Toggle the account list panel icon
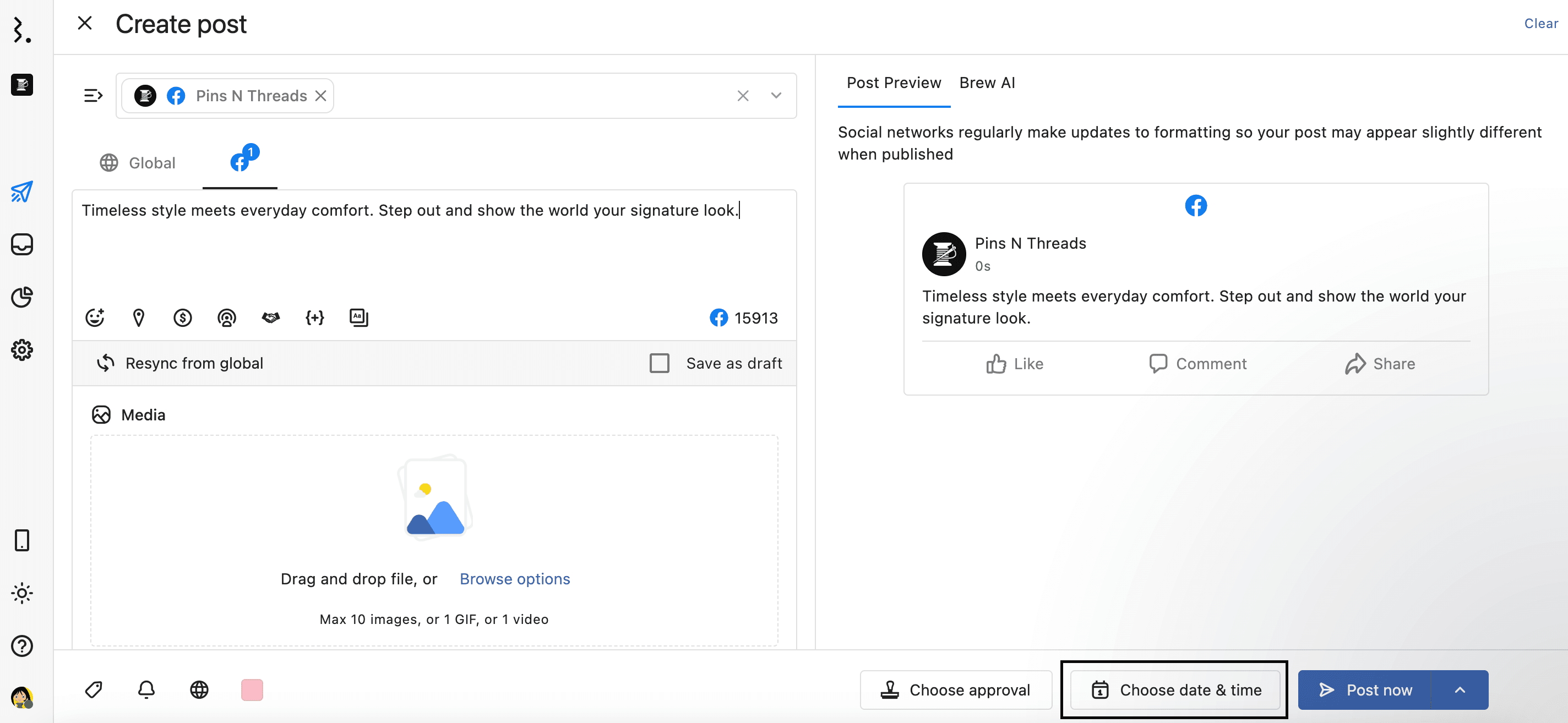The image size is (1568, 723). pos(93,96)
